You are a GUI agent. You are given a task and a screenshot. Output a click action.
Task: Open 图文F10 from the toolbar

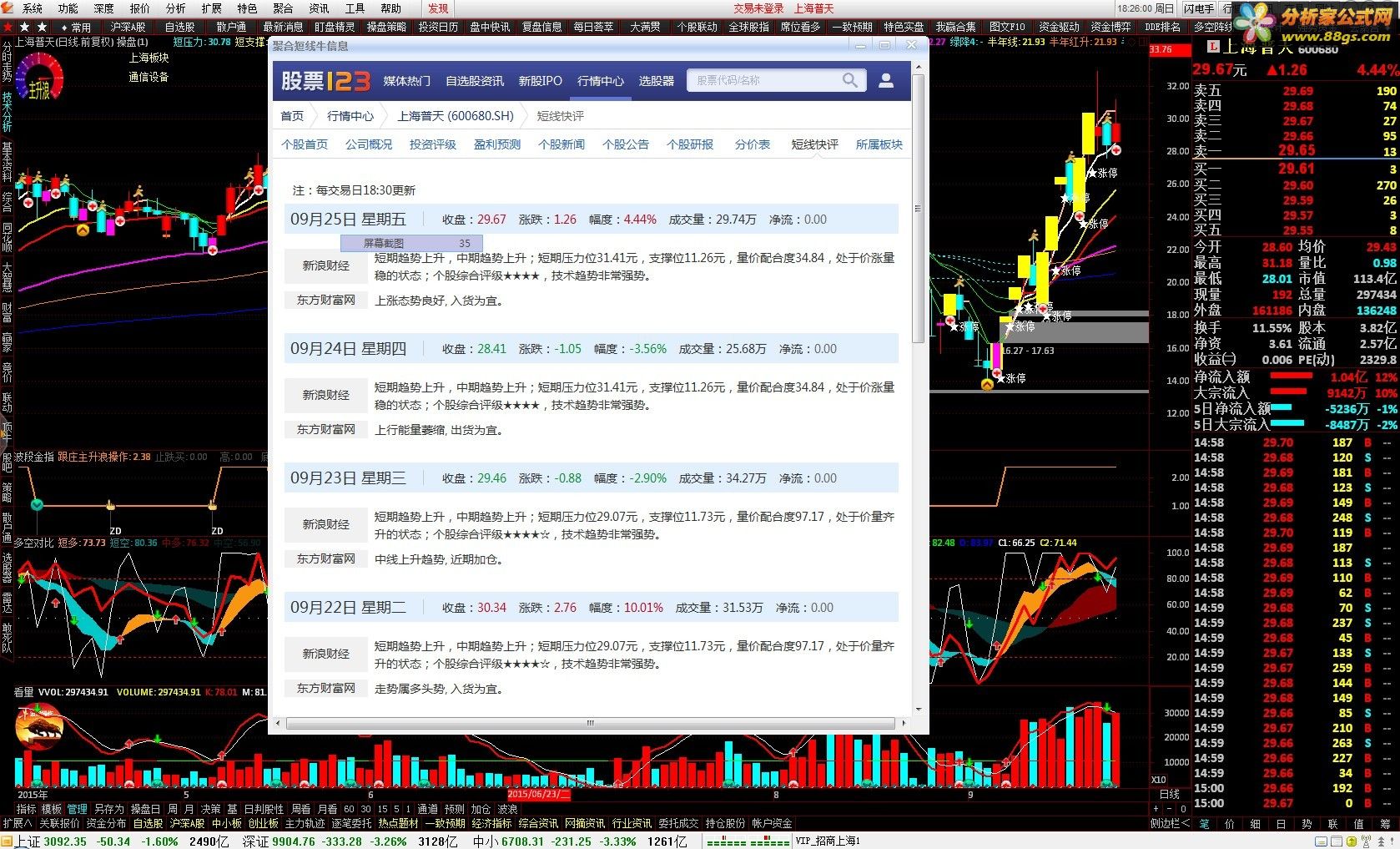point(1007,27)
